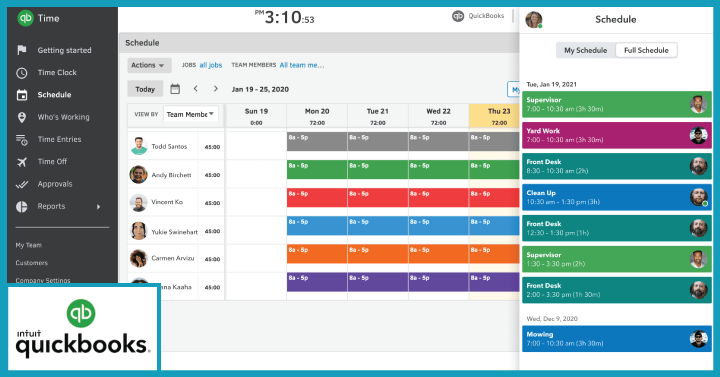Click the avatar on the Mowing shift

[698, 339]
